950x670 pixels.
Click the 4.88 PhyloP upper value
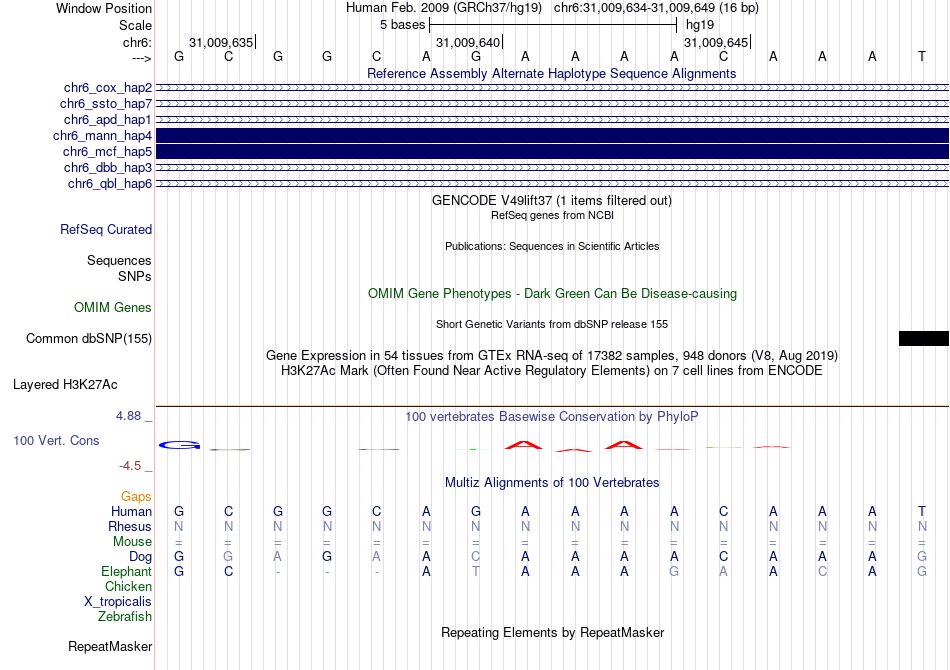tap(128, 416)
